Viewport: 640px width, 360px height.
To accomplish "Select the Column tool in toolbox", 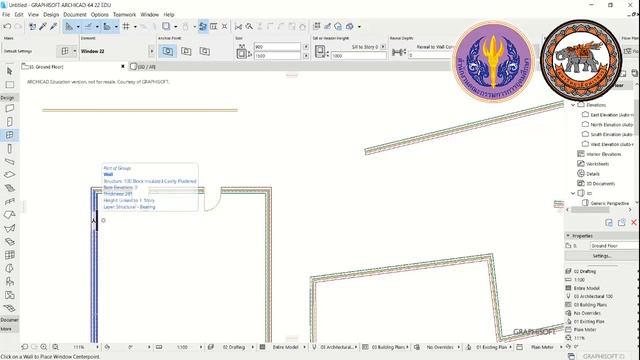I will (x=9, y=149).
